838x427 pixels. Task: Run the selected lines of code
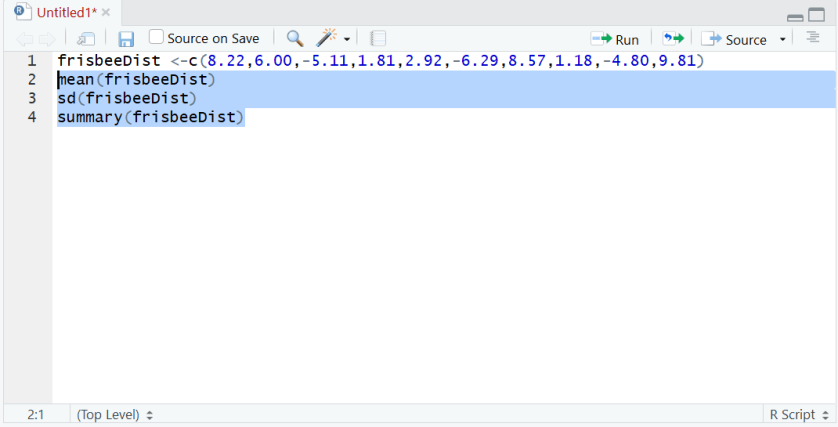coord(615,39)
